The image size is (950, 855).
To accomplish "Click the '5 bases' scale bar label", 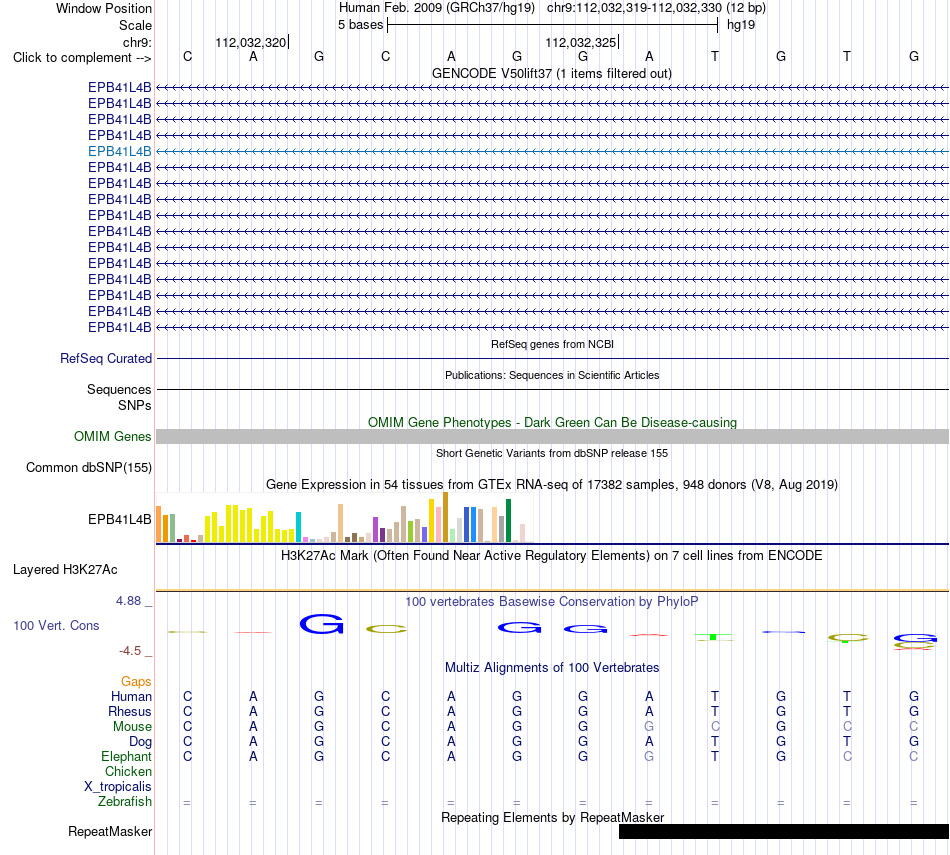I will [360, 25].
